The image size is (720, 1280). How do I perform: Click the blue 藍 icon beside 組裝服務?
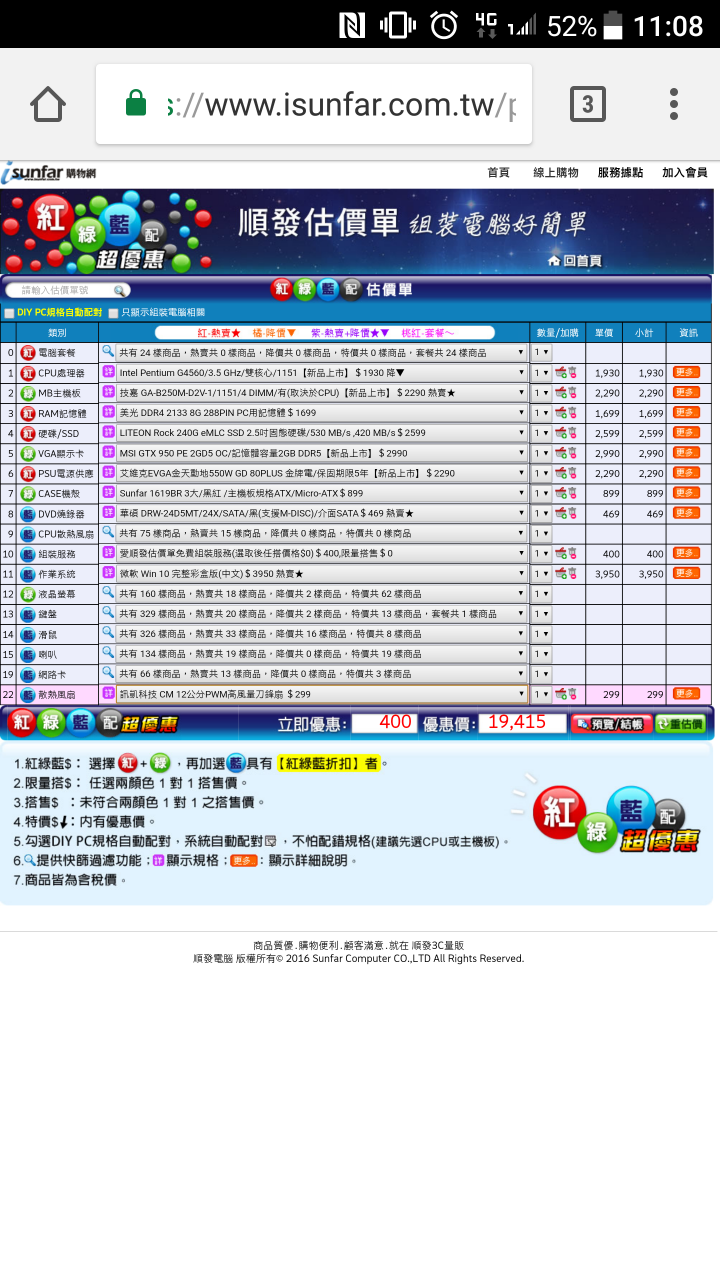(x=28, y=553)
